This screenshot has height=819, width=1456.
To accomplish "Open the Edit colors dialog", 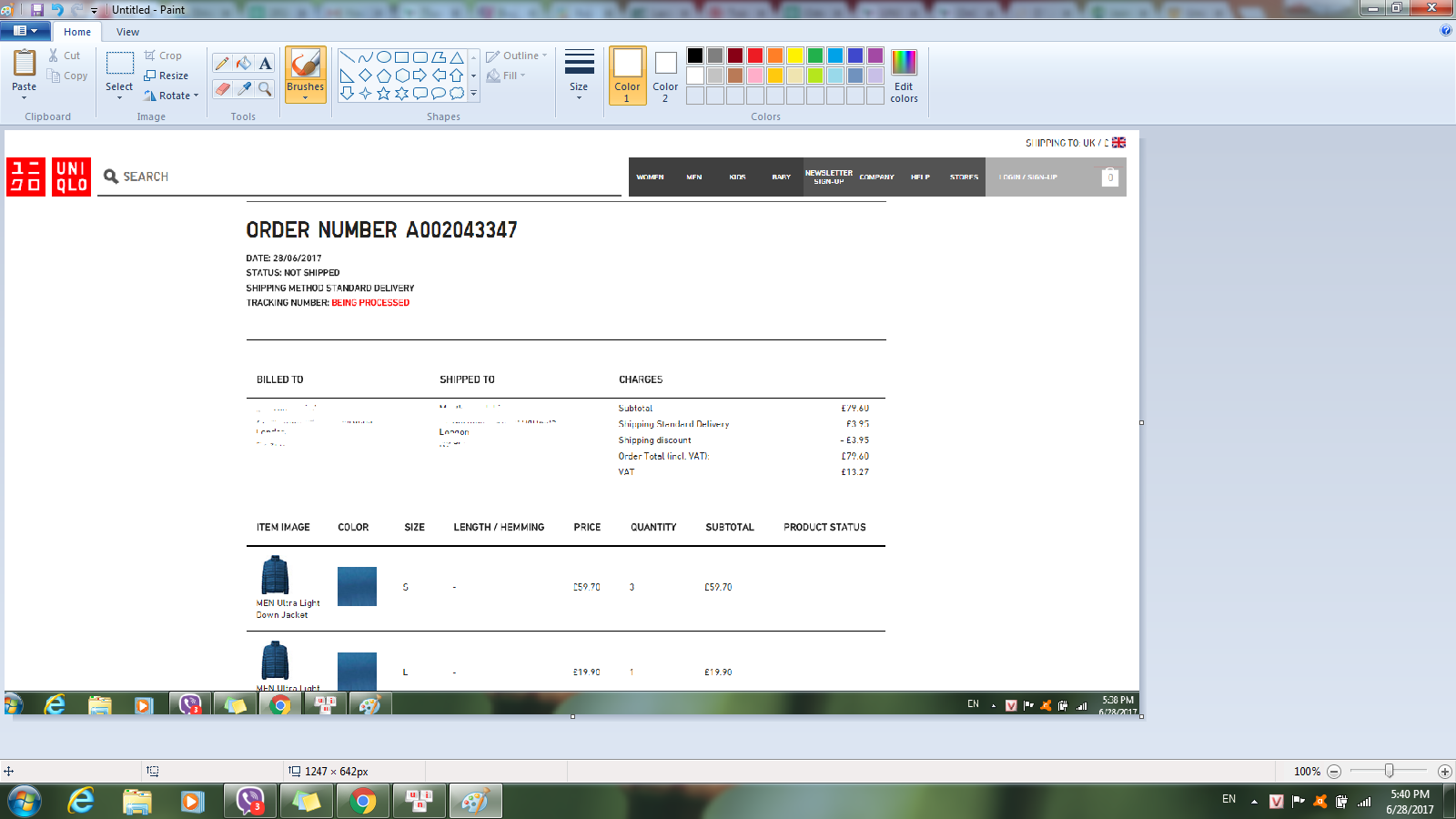I will (x=904, y=76).
